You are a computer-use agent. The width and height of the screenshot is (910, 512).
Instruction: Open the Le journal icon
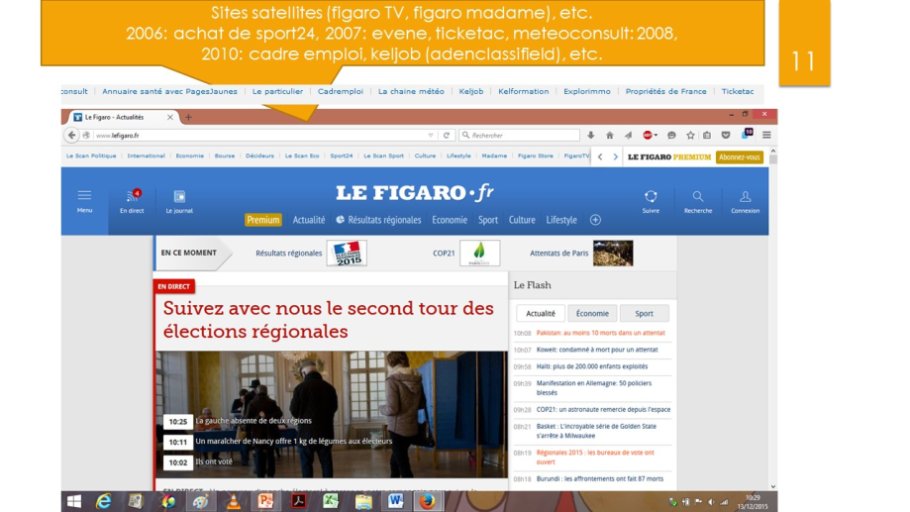pyautogui.click(x=179, y=196)
